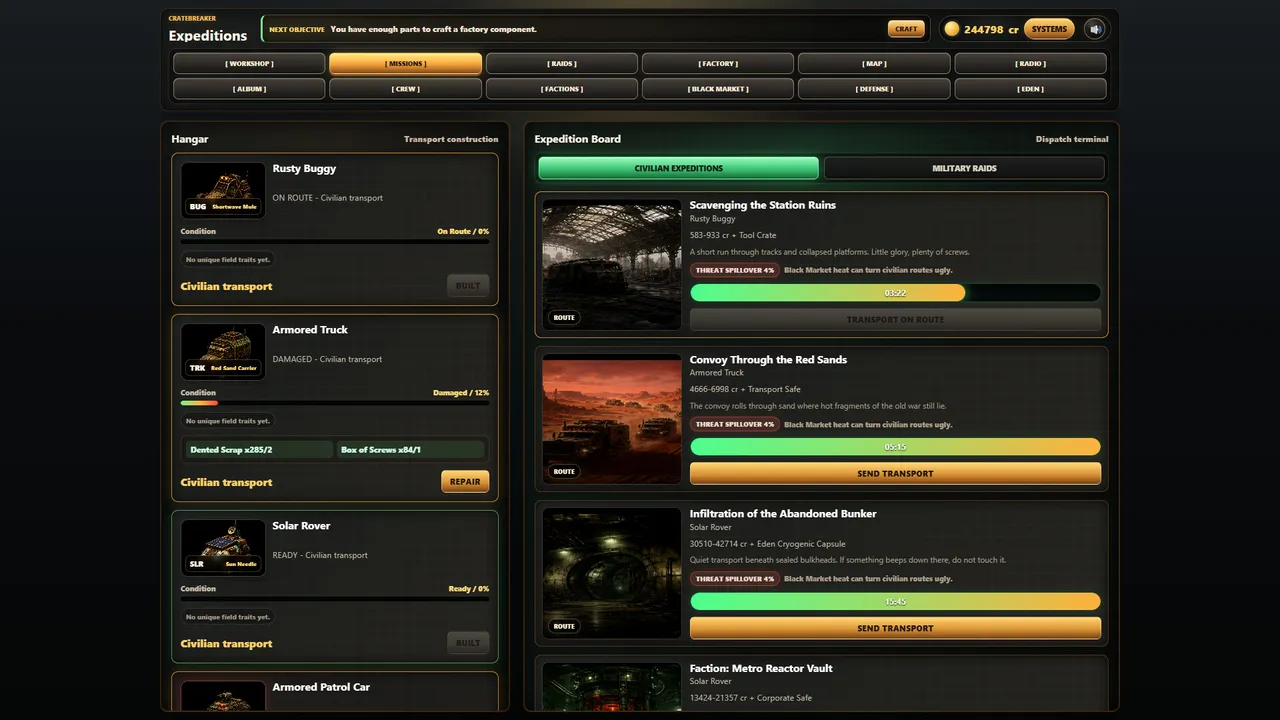Open the Defense tab
The width and height of the screenshot is (1280, 720).
(x=874, y=88)
